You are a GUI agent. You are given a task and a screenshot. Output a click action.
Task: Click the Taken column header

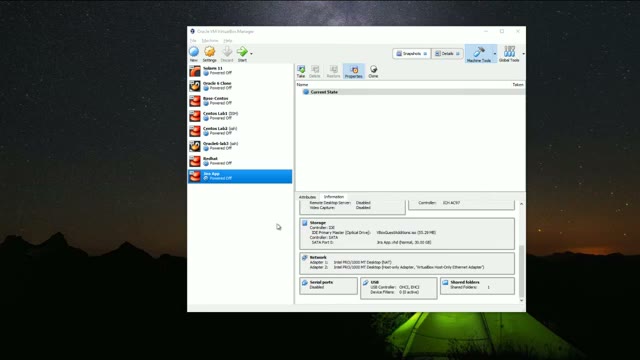click(x=518, y=84)
